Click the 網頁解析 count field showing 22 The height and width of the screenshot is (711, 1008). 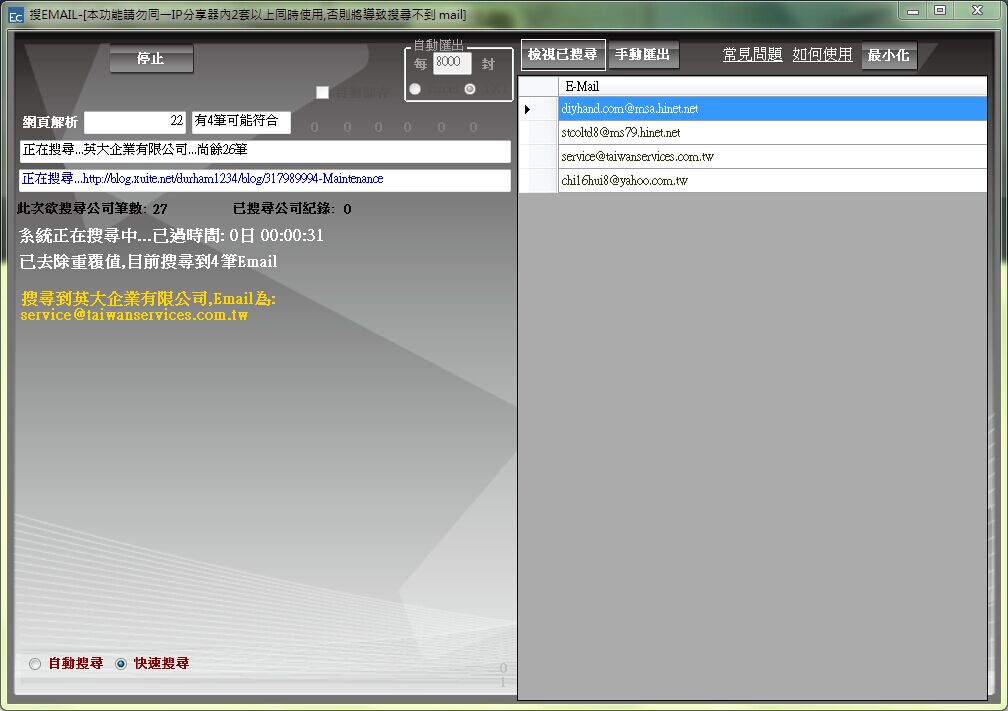click(135, 122)
